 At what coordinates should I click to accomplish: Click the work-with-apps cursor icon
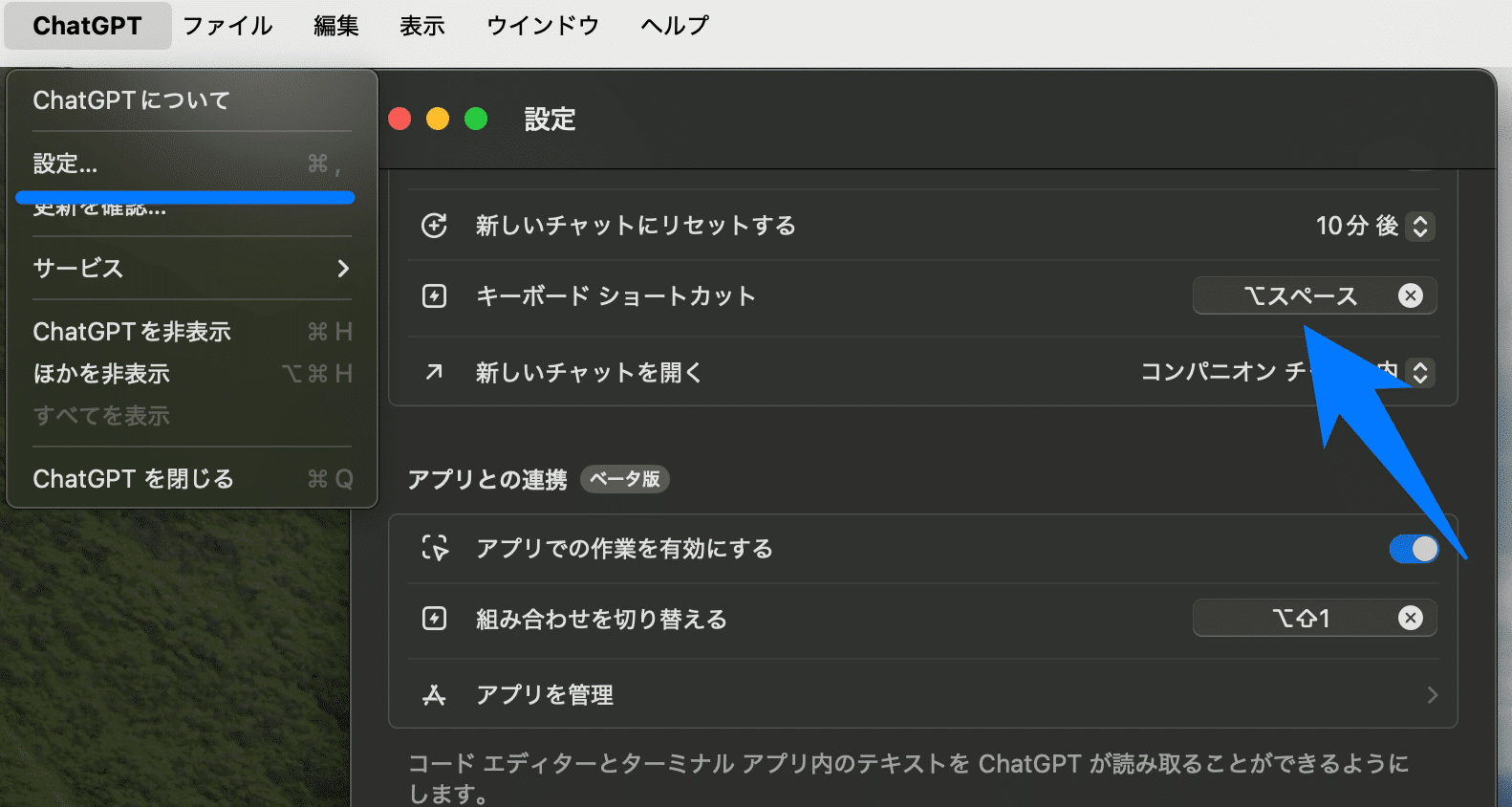[x=435, y=549]
